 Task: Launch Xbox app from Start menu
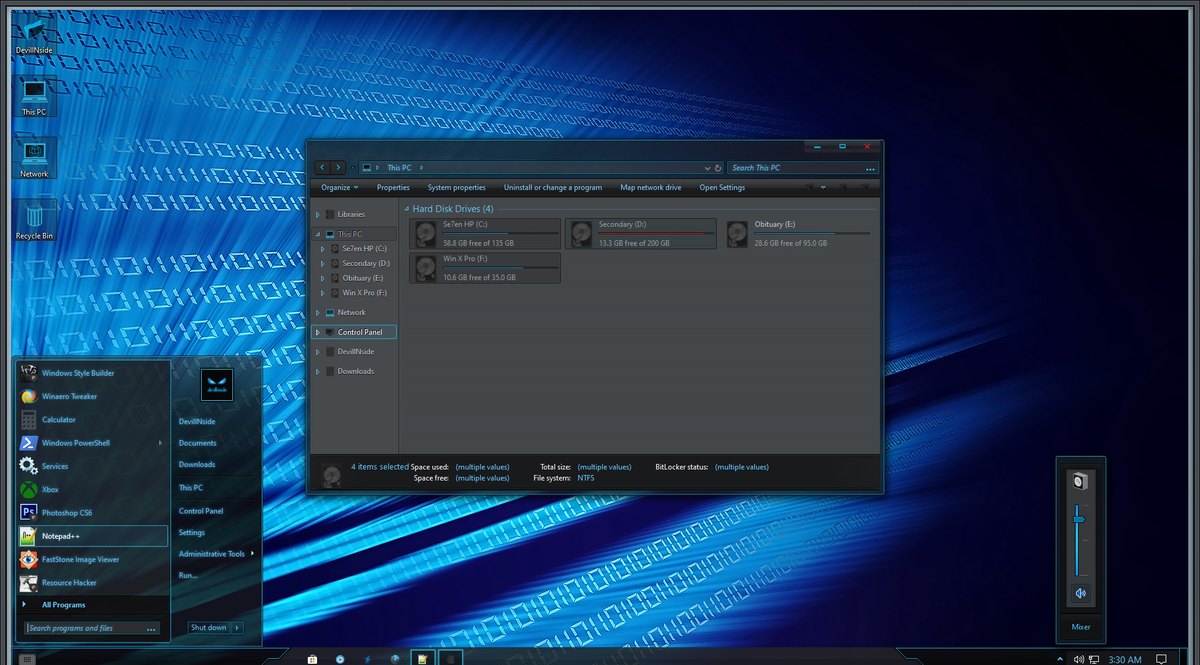[x=92, y=489]
